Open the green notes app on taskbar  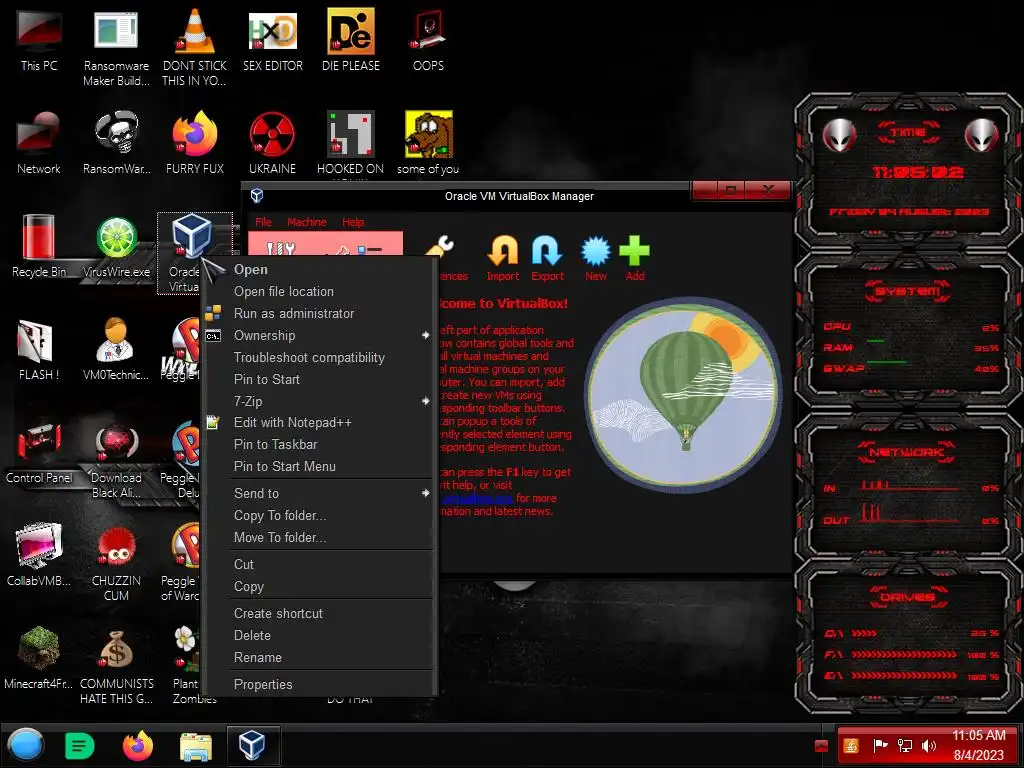tap(80, 746)
